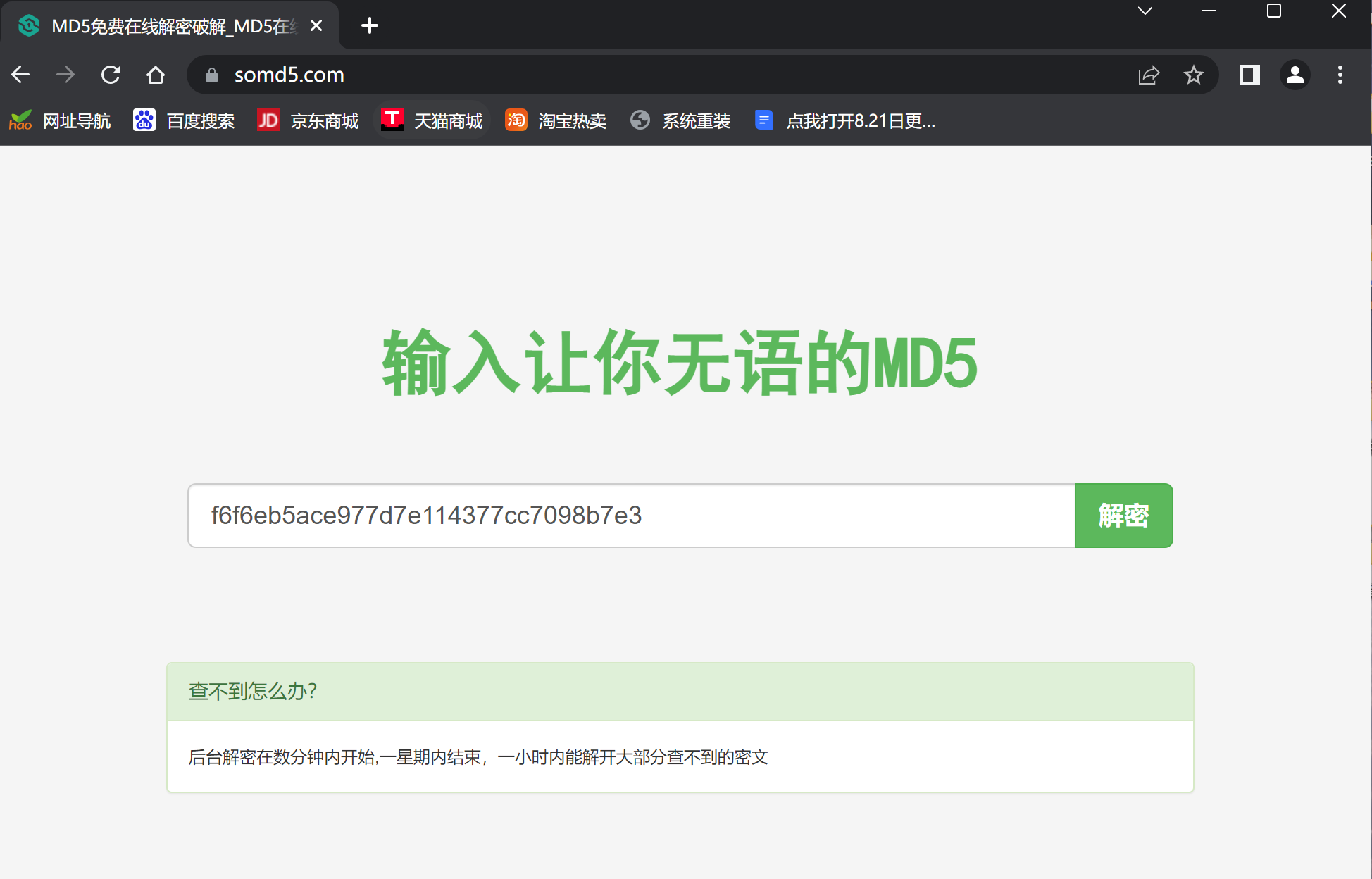Viewport: 1372px width, 879px height.
Task: Click the browser back arrow
Action: 21,75
